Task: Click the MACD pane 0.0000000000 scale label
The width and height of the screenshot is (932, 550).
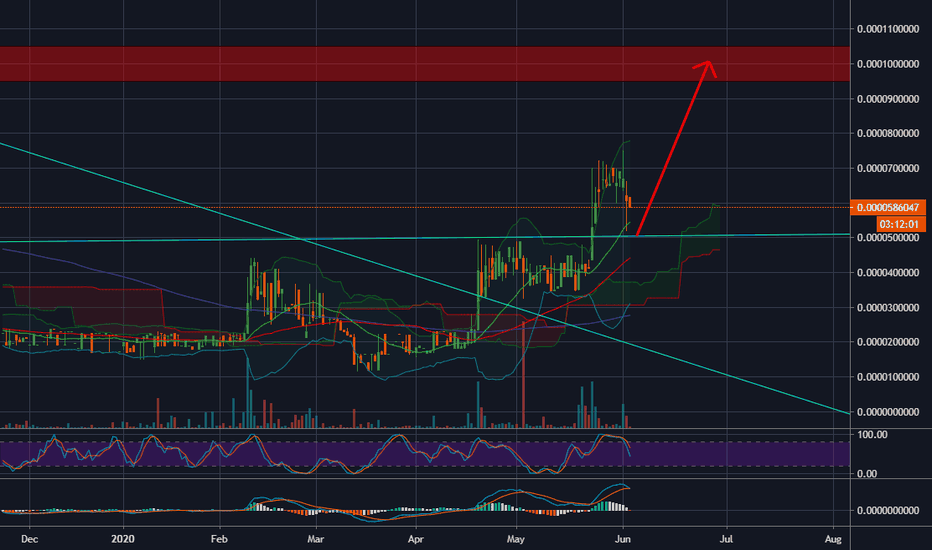Action: [888, 510]
